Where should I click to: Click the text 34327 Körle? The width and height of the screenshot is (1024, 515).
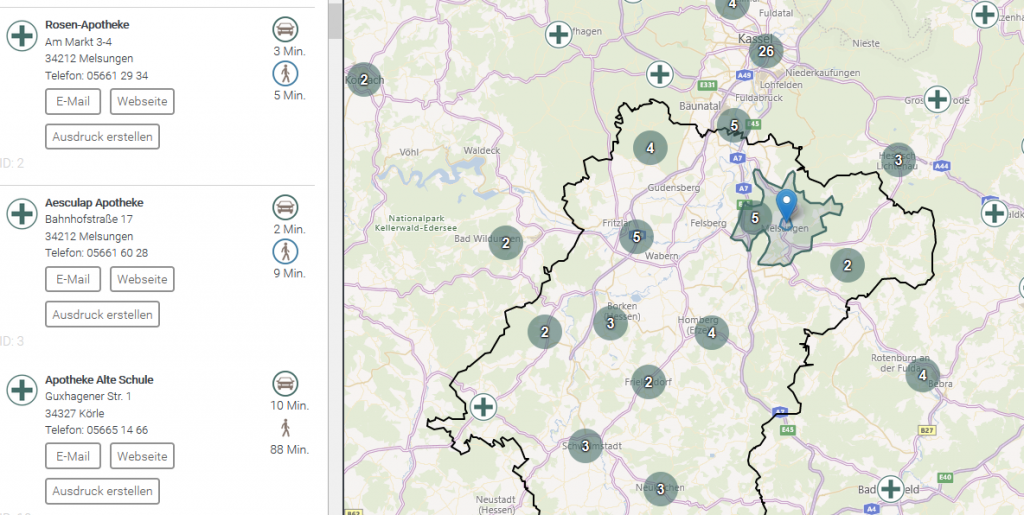(x=74, y=413)
